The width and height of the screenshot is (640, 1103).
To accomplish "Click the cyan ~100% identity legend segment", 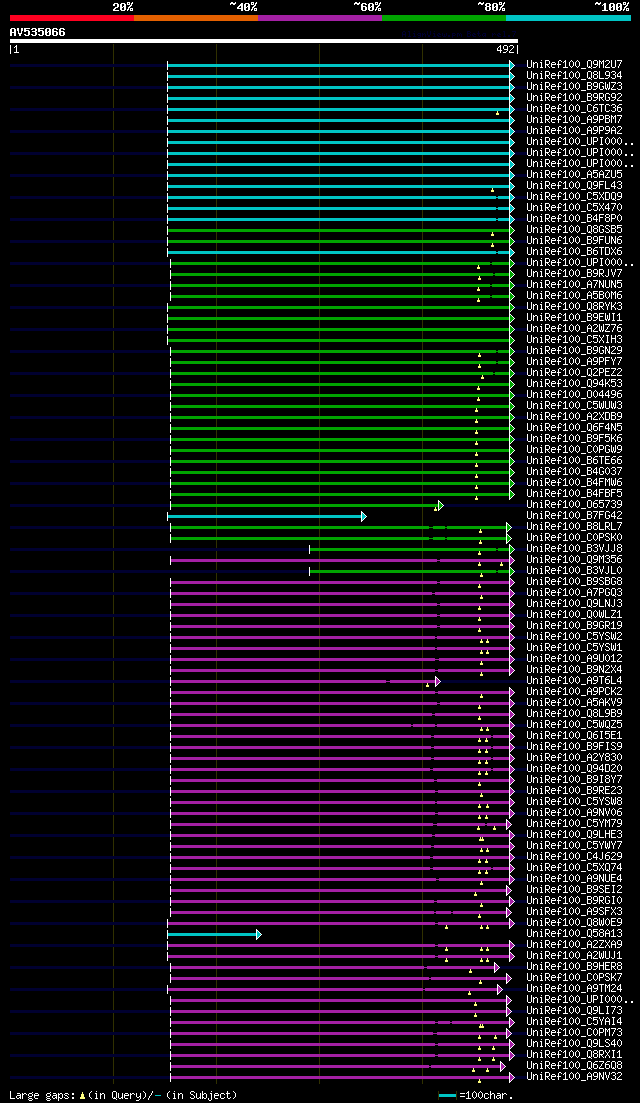I will tap(568, 18).
